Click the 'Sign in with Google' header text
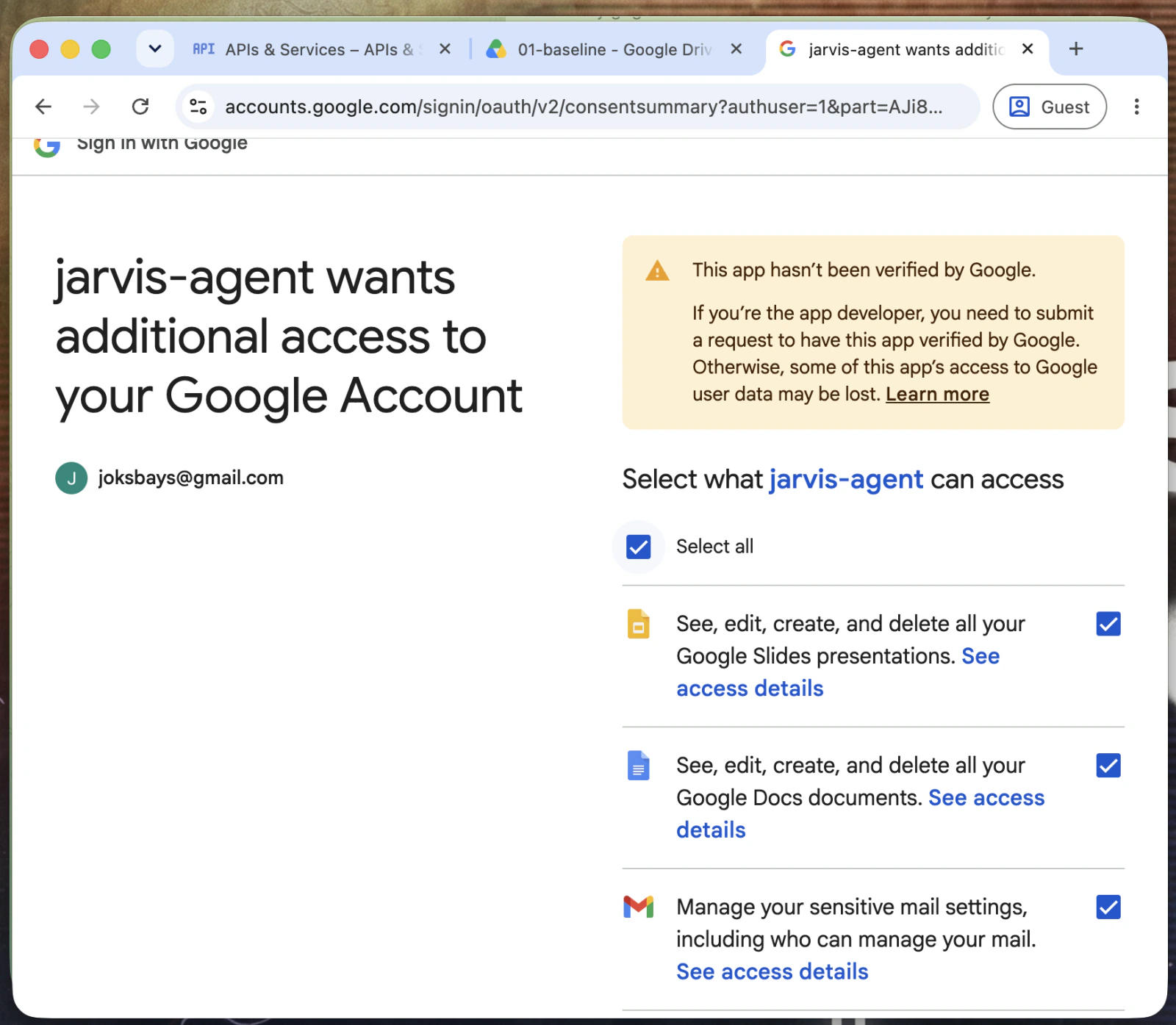Viewport: 1176px width, 1025px height. [162, 144]
